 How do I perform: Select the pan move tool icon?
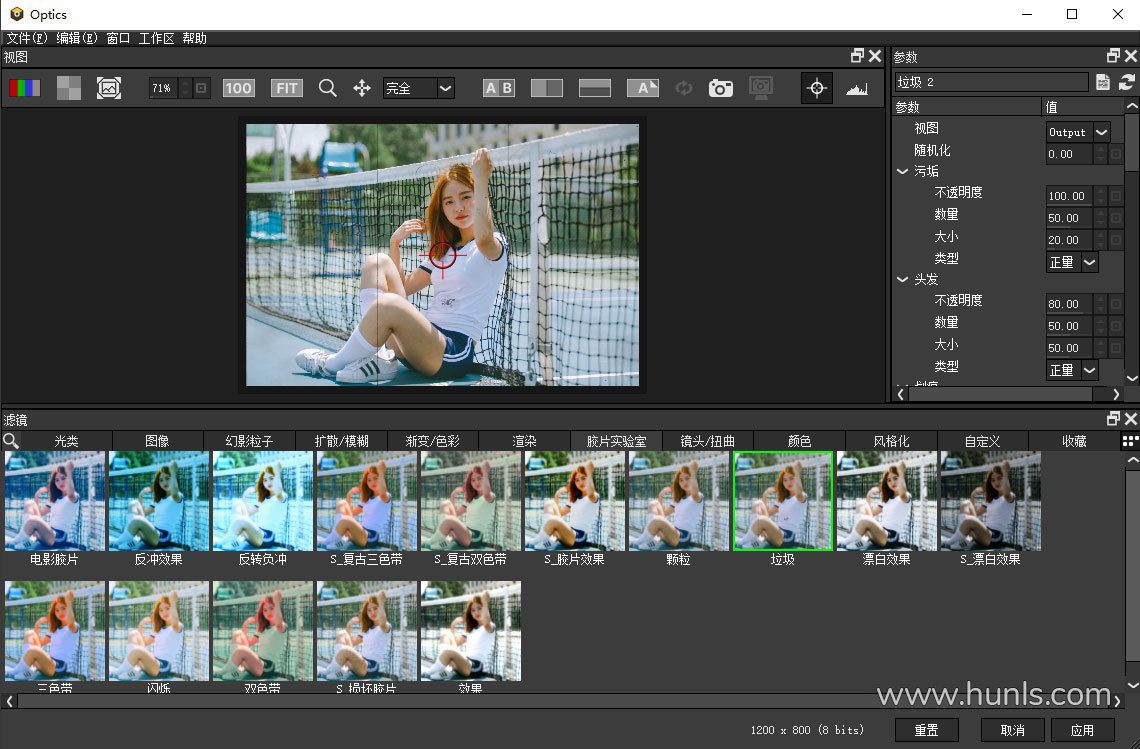click(x=362, y=88)
